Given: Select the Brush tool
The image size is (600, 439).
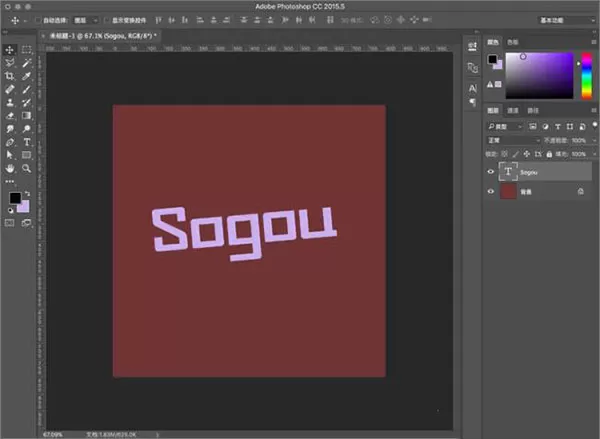Looking at the screenshot, I should pos(26,89).
